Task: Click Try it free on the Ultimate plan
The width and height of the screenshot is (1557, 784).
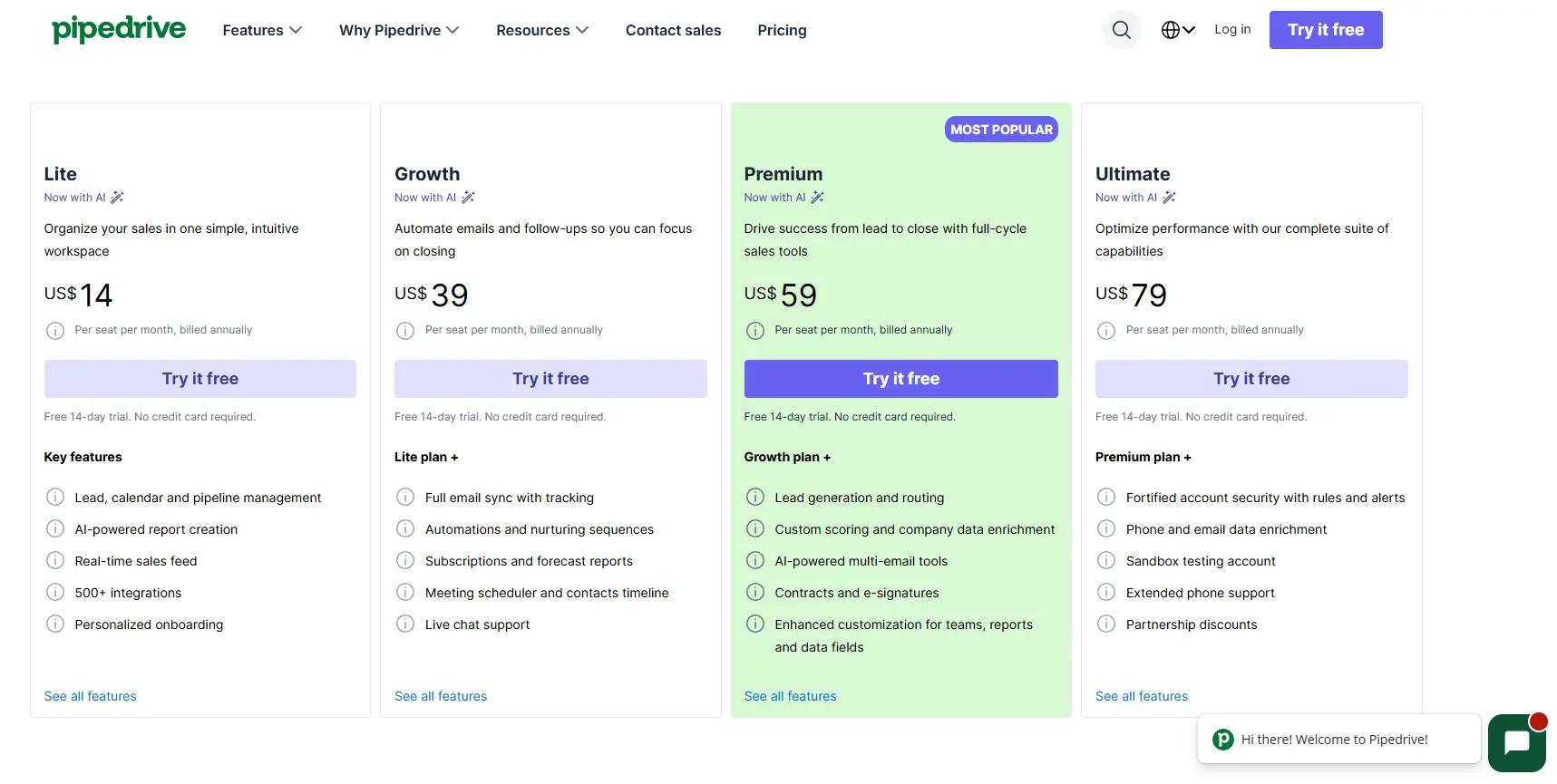Action: pos(1250,378)
